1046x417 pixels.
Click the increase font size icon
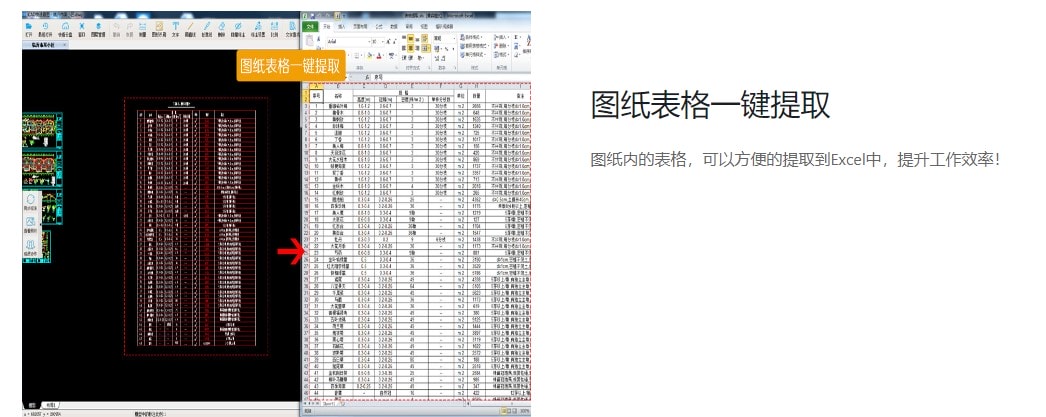pos(388,41)
